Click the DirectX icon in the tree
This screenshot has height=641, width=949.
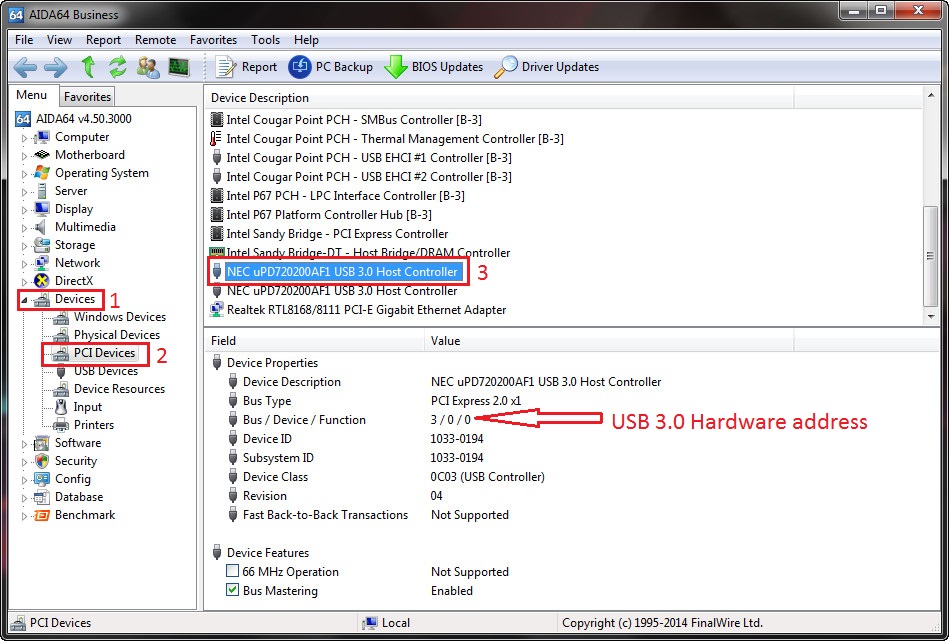click(42, 281)
